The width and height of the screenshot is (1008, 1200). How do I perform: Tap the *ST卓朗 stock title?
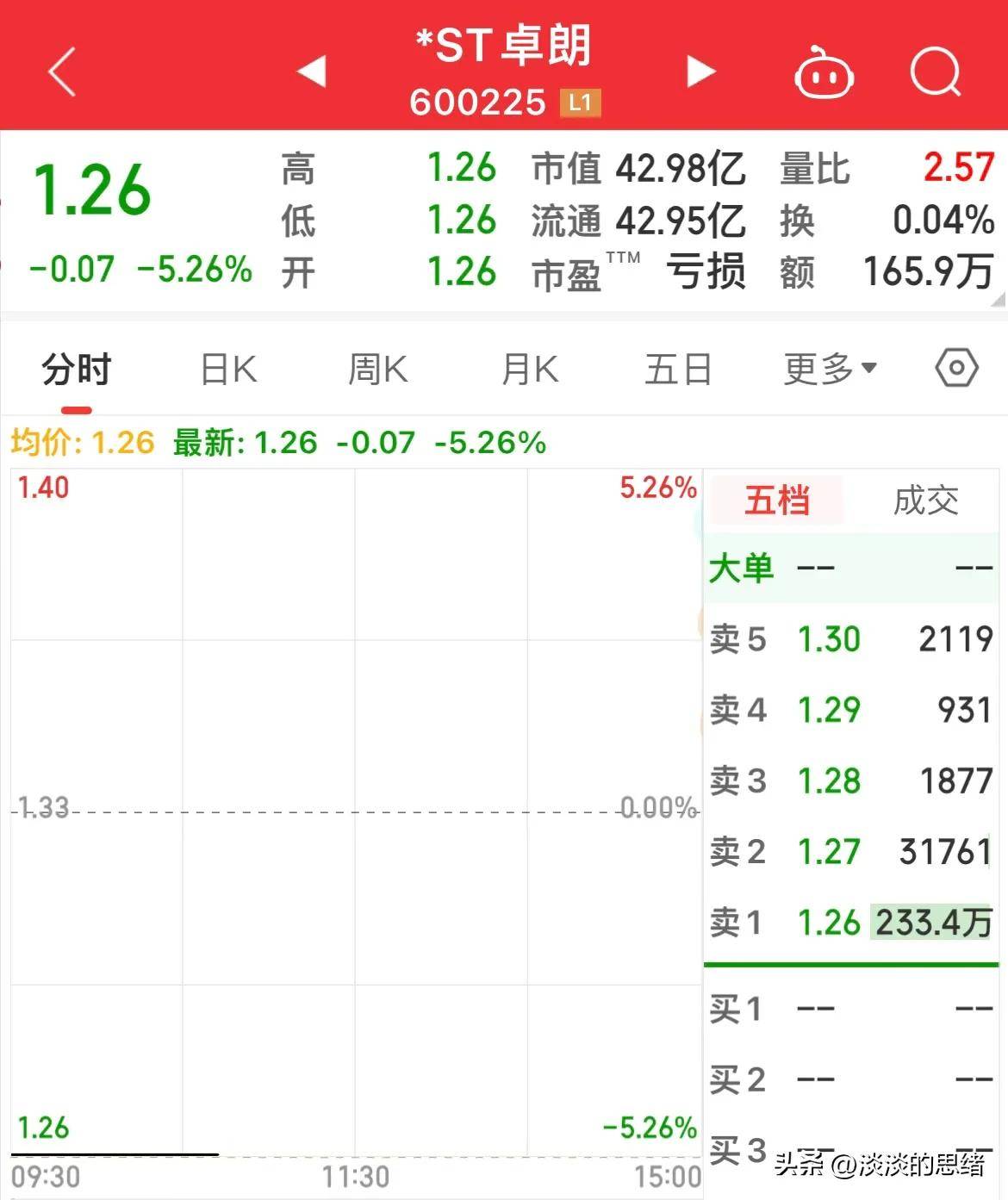click(x=503, y=46)
